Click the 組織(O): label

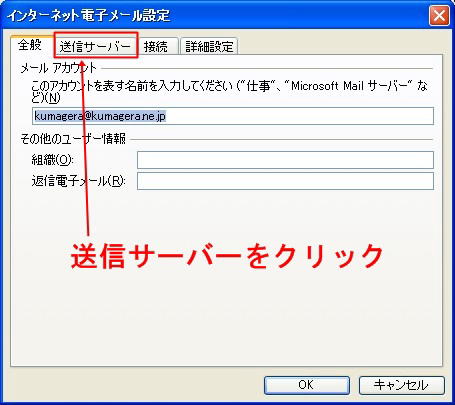(x=52, y=160)
